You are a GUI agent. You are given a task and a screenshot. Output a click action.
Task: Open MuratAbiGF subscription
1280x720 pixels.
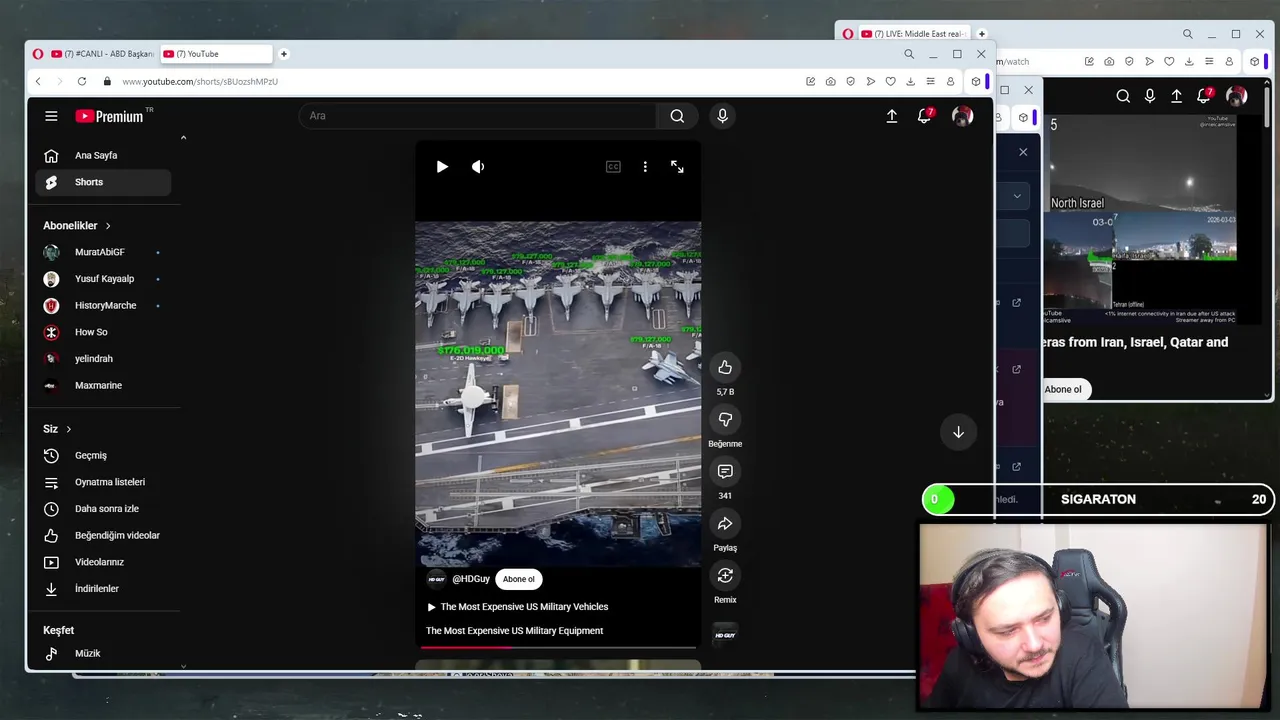(x=104, y=252)
